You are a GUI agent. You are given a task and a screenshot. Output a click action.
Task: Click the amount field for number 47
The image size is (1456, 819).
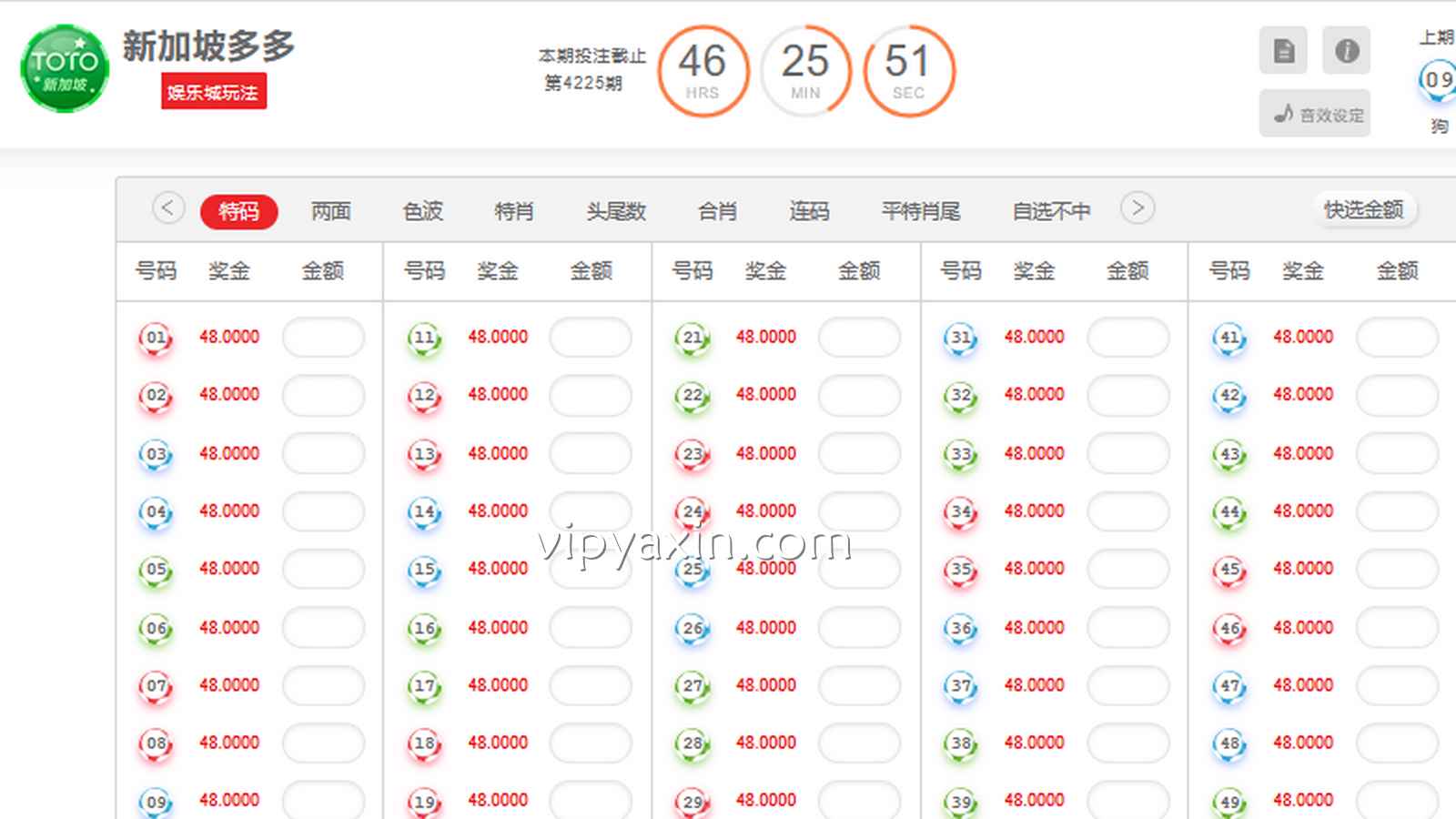tap(1397, 685)
